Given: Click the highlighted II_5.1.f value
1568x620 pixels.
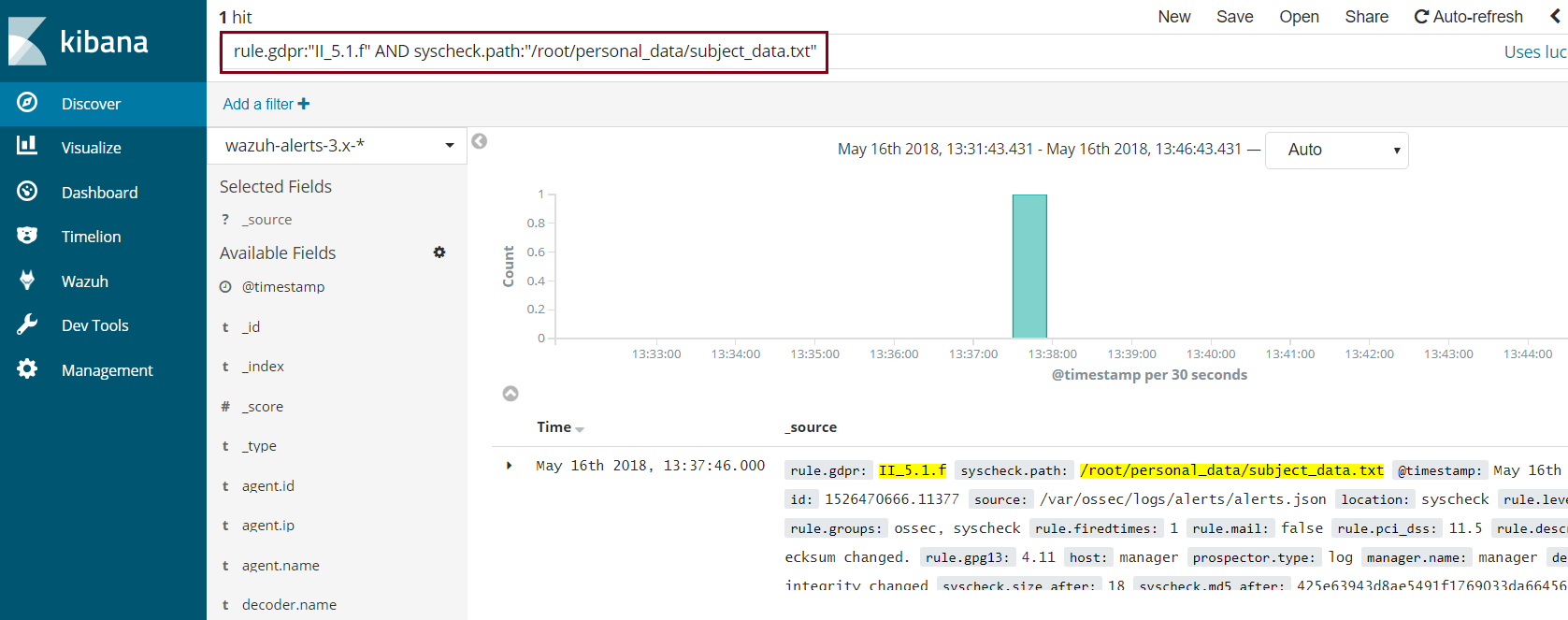Looking at the screenshot, I should click(913, 470).
